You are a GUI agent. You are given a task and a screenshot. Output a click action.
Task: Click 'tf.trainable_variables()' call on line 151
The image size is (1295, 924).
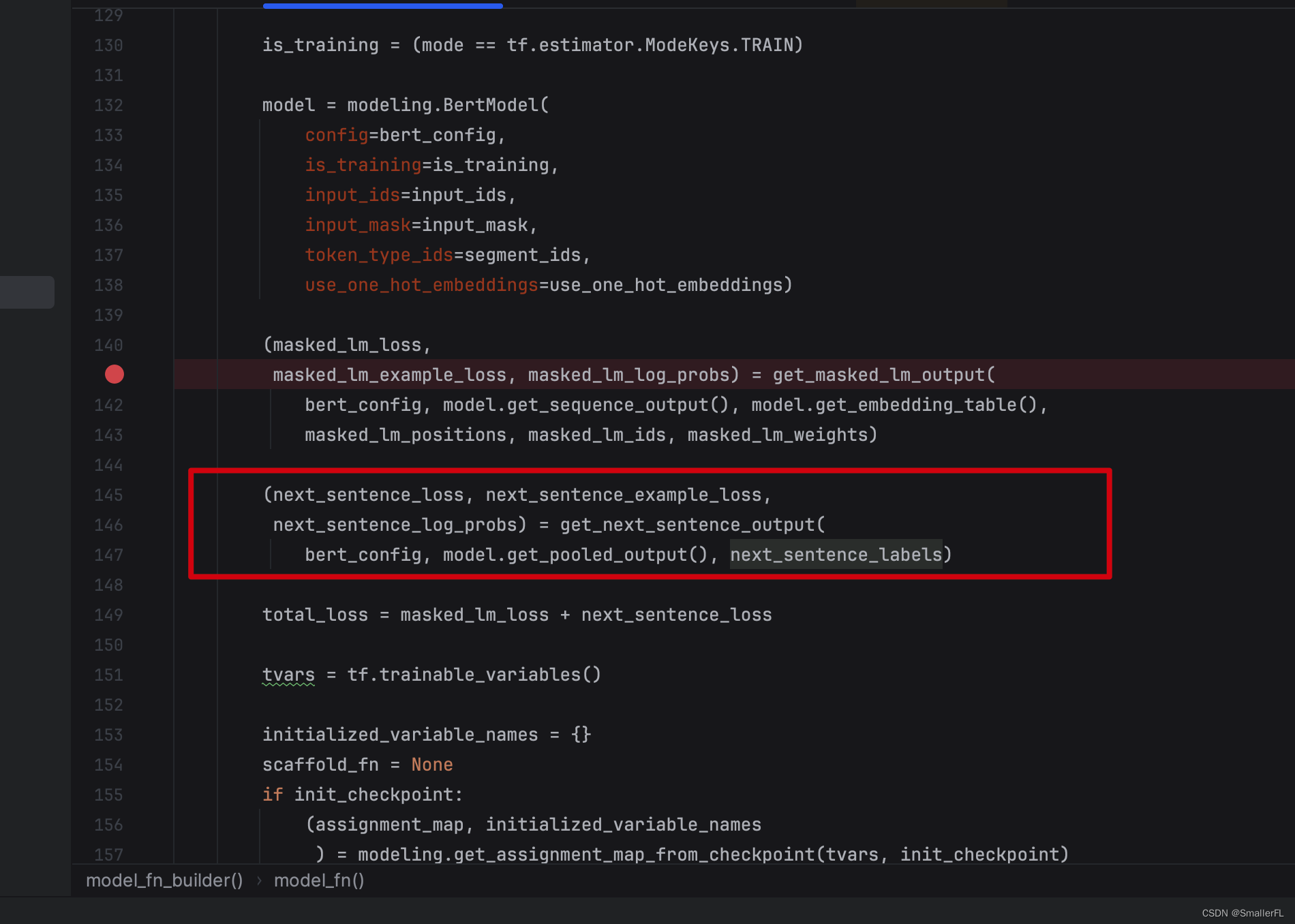pyautogui.click(x=474, y=675)
